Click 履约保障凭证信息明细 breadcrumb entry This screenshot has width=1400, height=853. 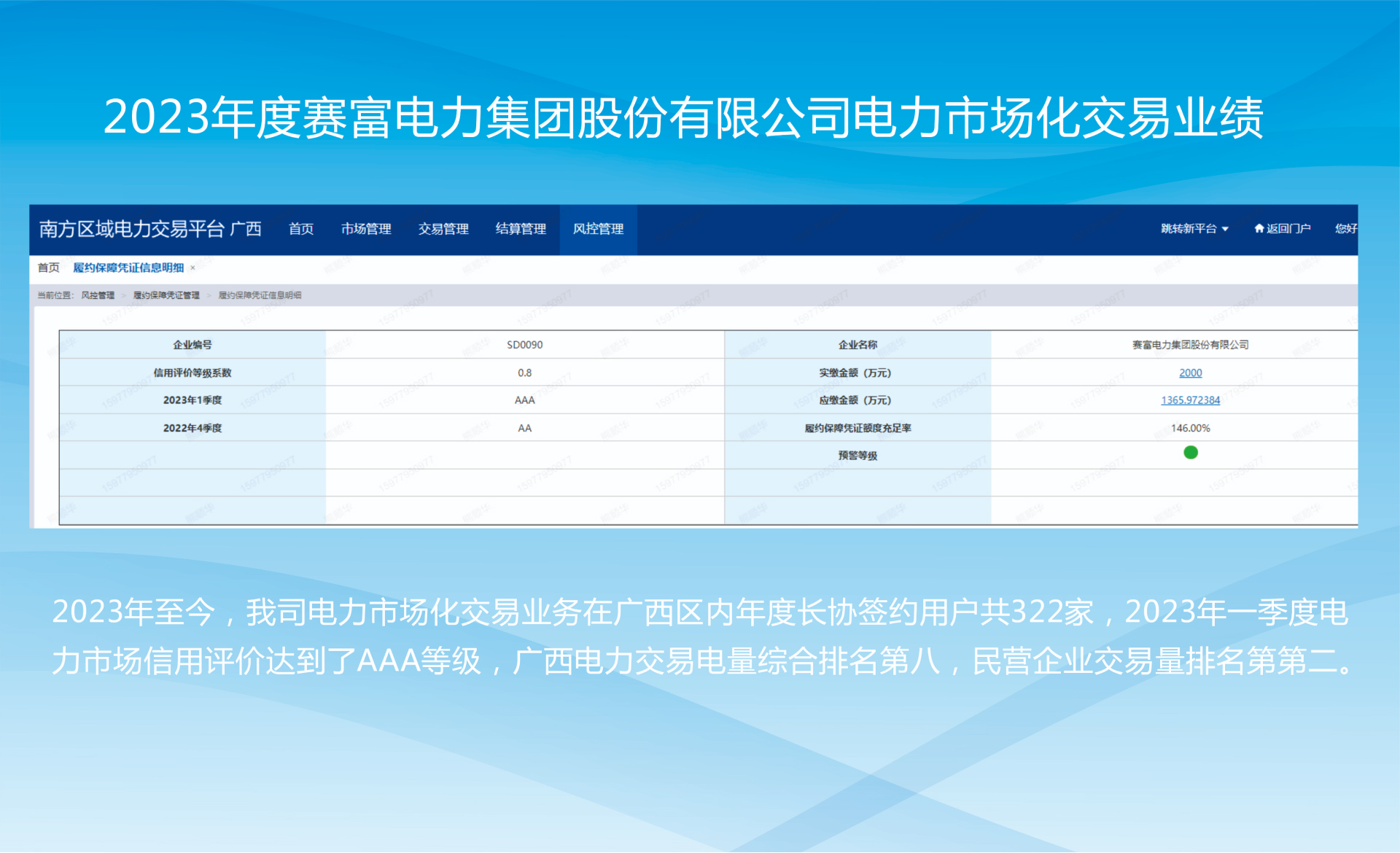point(260,295)
